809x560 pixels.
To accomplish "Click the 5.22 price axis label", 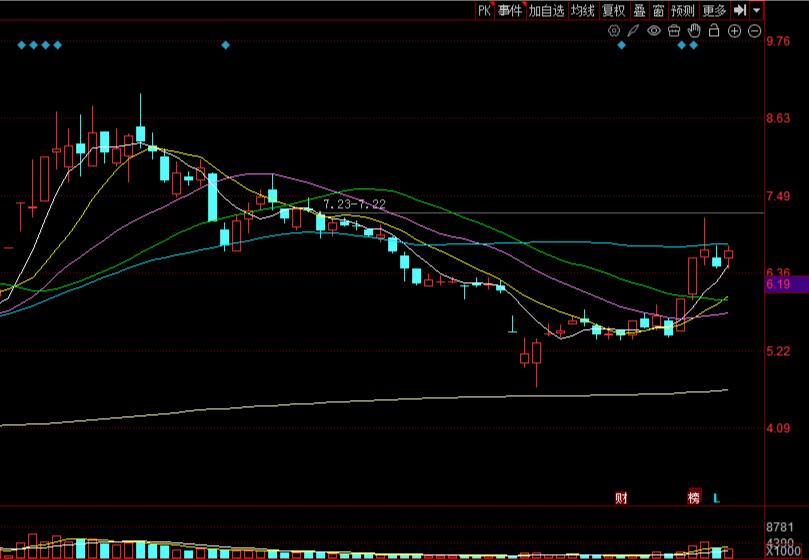I will [778, 351].
